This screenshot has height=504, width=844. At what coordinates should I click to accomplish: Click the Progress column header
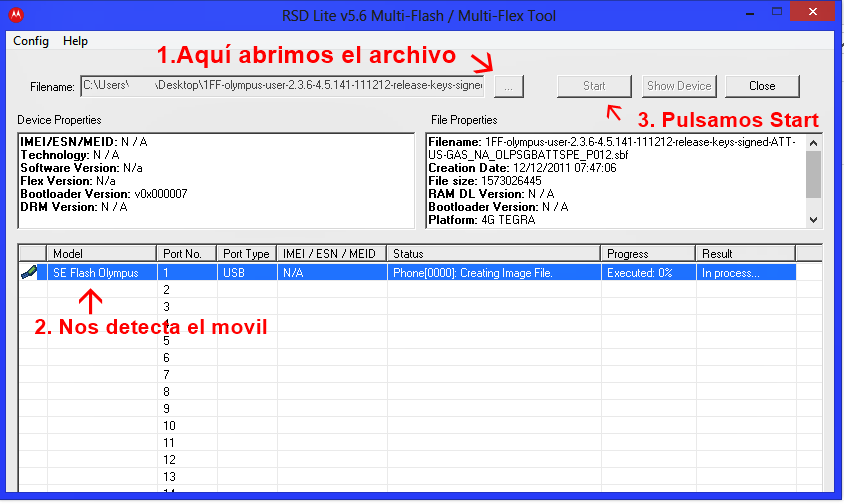648,254
